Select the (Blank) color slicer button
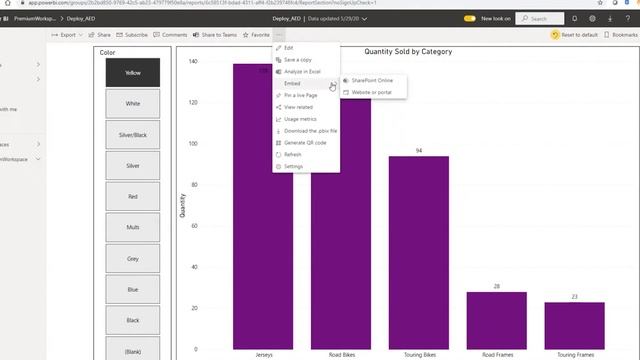Screen dimensions: 640x360 click(133, 349)
